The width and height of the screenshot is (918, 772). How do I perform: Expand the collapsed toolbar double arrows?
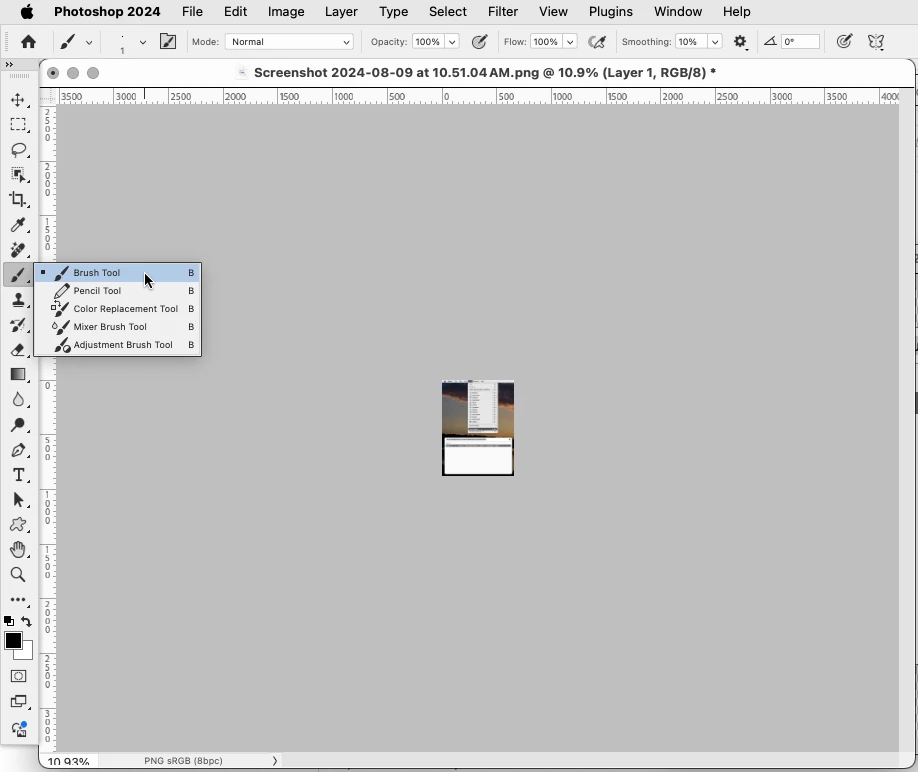click(9, 64)
